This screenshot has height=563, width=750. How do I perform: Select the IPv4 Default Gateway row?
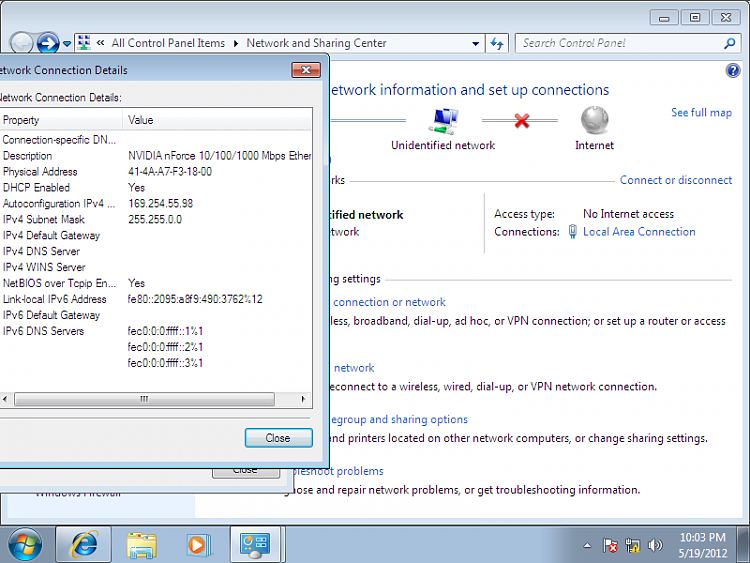point(156,235)
